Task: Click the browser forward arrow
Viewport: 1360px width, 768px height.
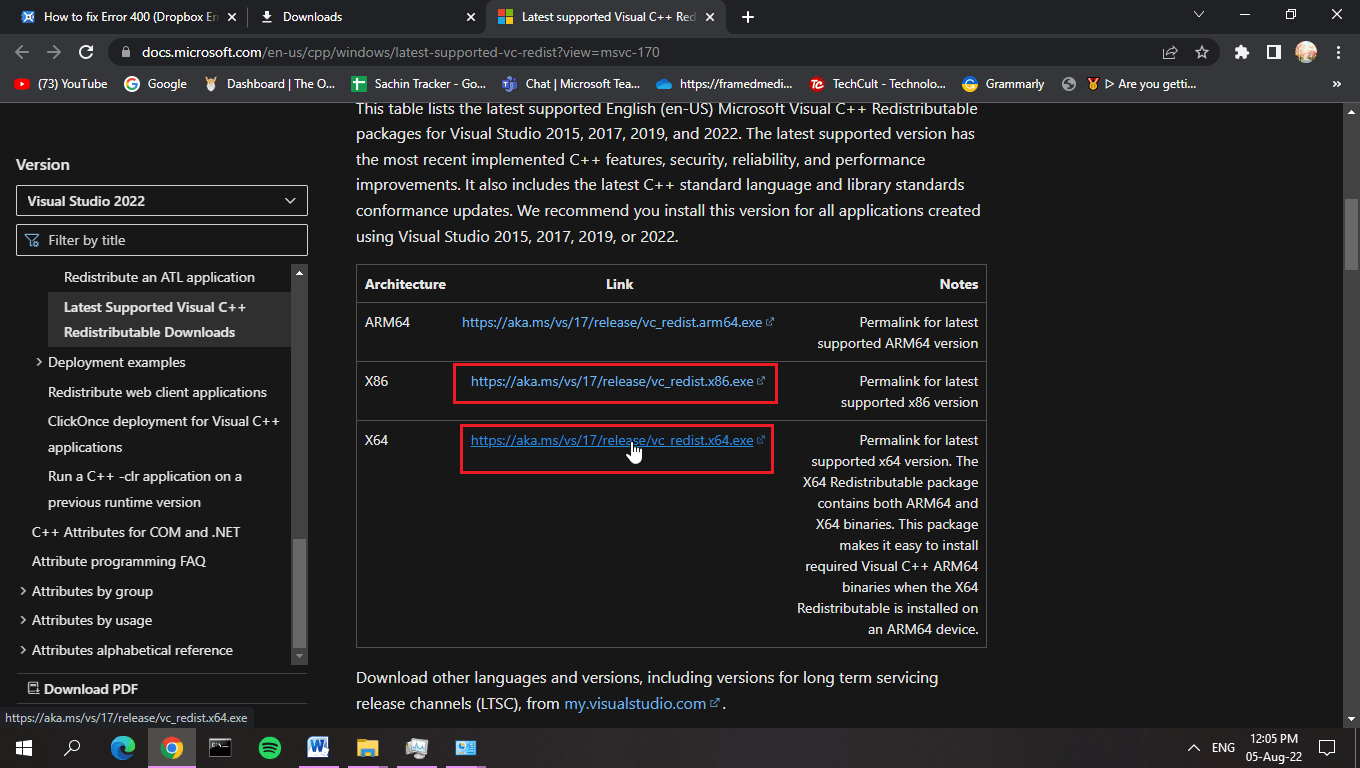Action: pos(54,52)
